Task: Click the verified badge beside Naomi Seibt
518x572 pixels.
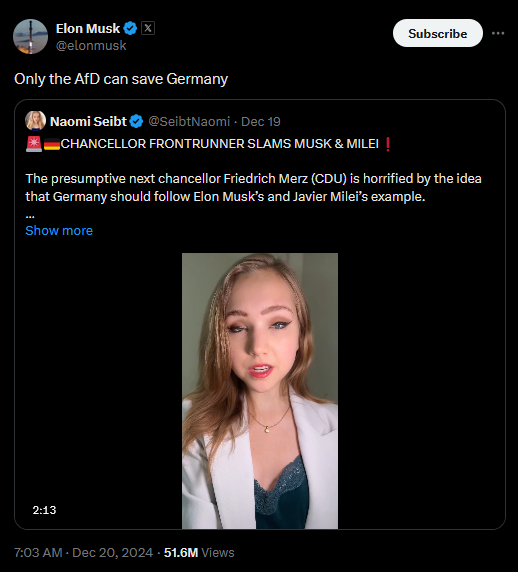Action: [136, 121]
